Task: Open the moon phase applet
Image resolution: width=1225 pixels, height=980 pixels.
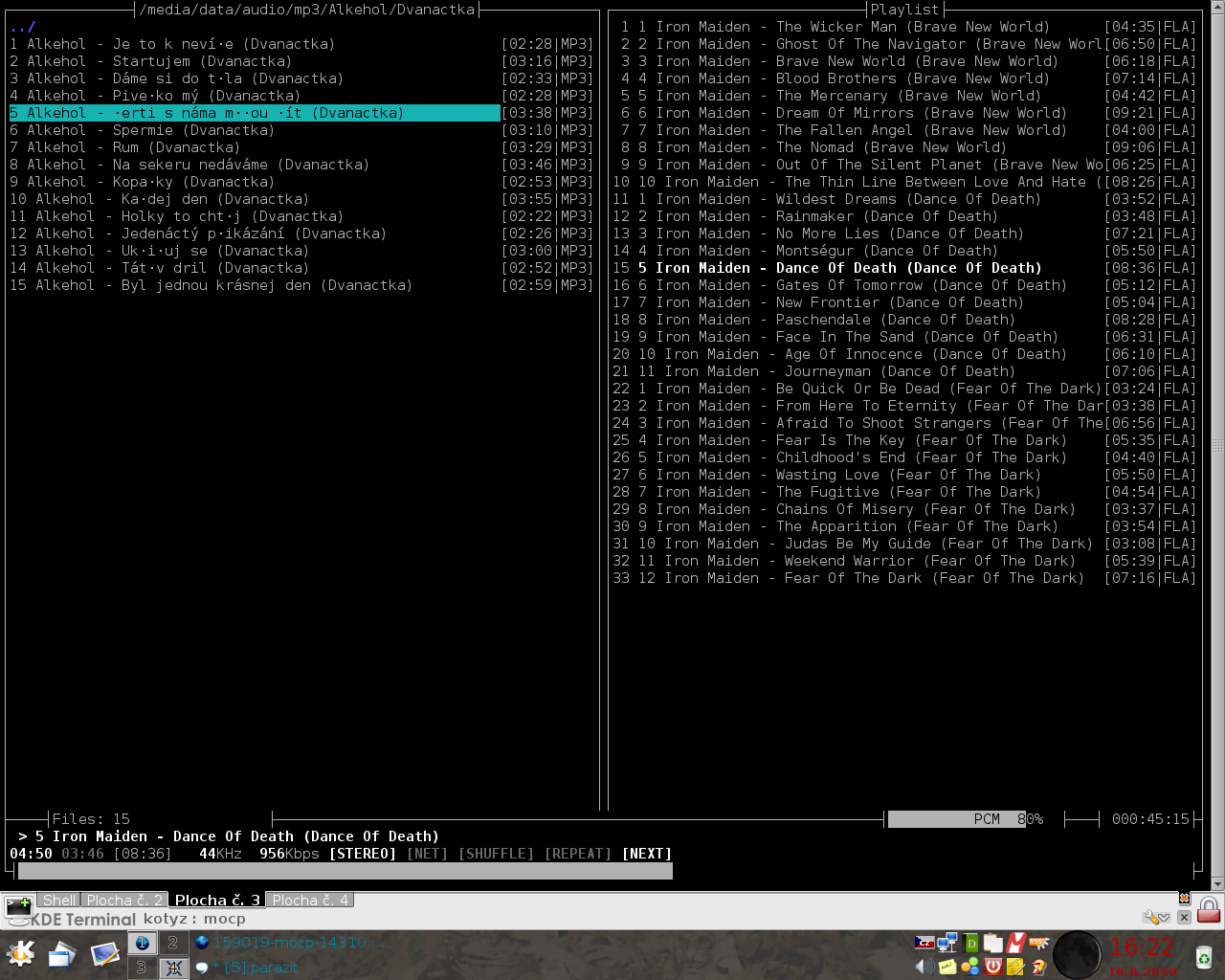Action: coord(1078,955)
